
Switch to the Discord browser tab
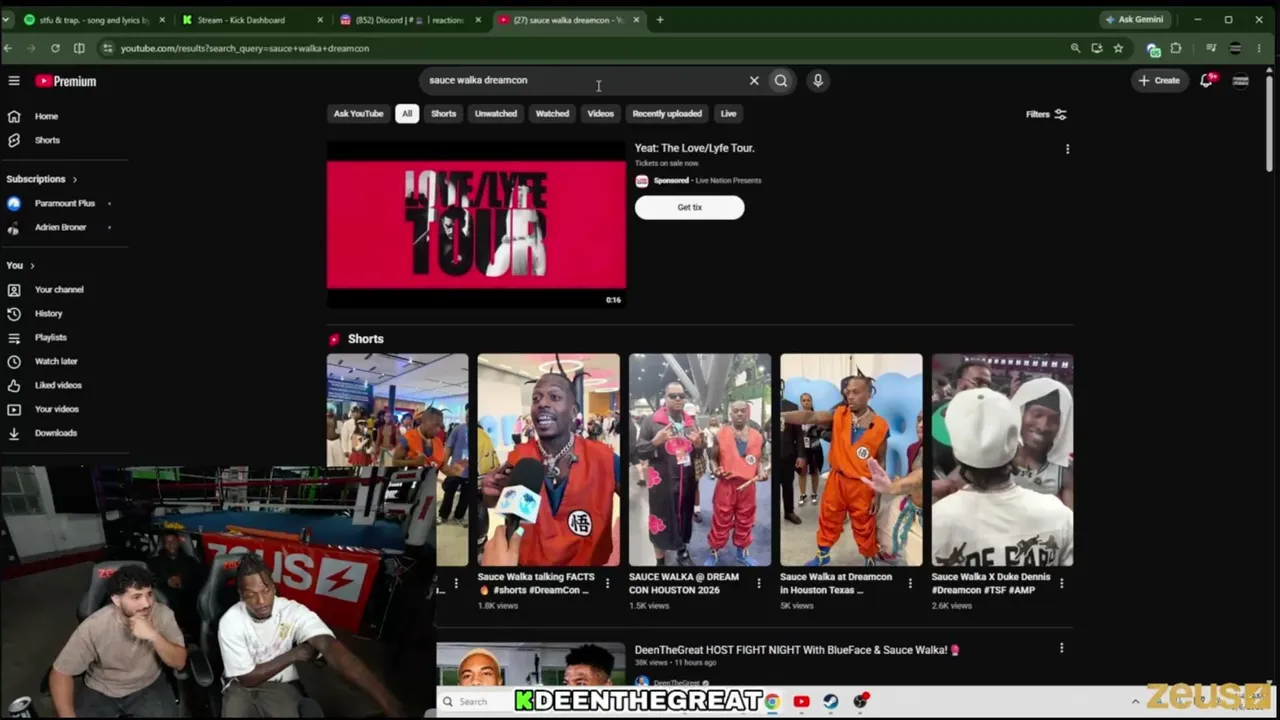pyautogui.click(x=410, y=20)
